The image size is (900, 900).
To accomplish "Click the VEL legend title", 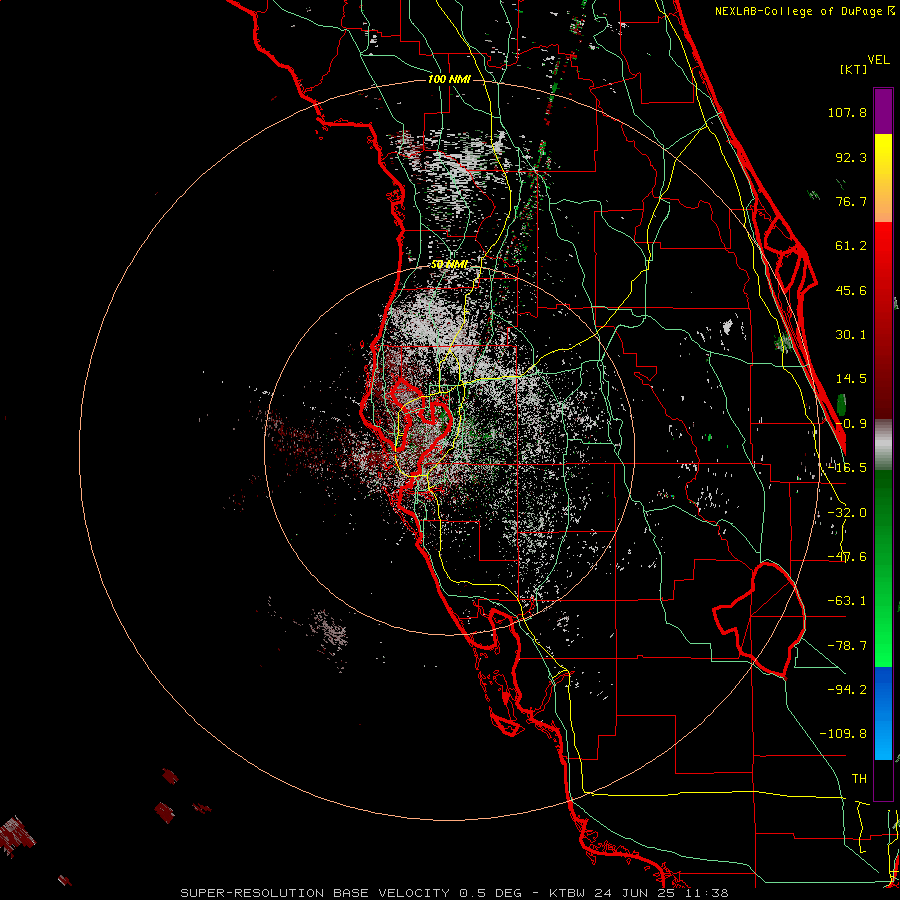I will click(x=878, y=60).
